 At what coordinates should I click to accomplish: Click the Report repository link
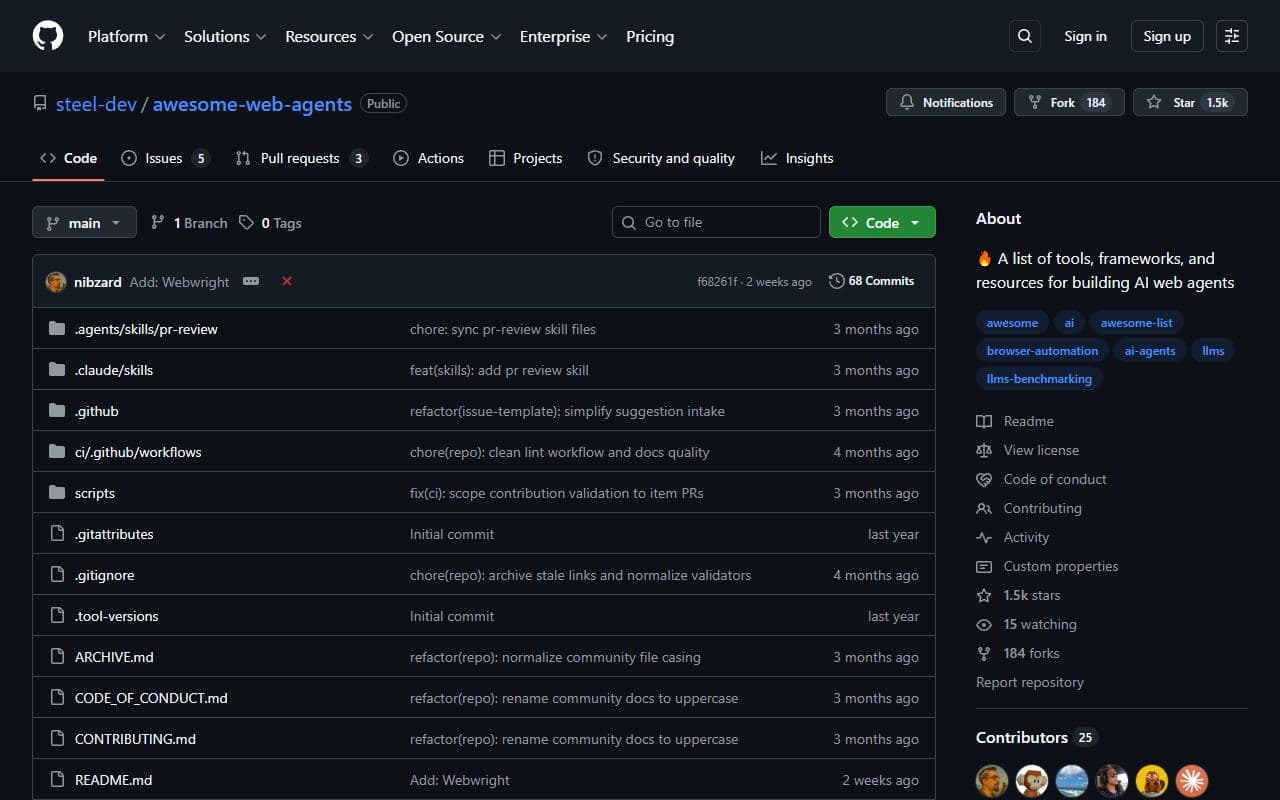tap(1030, 682)
